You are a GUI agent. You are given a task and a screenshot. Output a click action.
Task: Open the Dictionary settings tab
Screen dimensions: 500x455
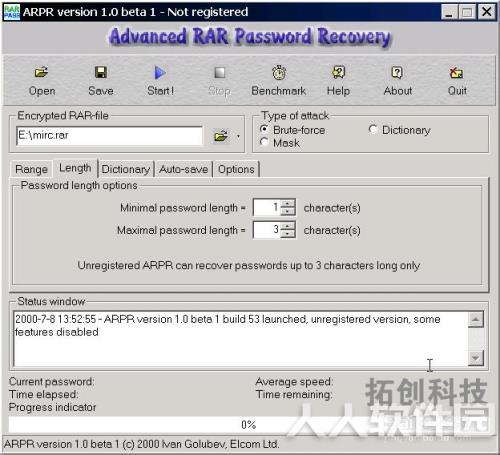point(126,169)
